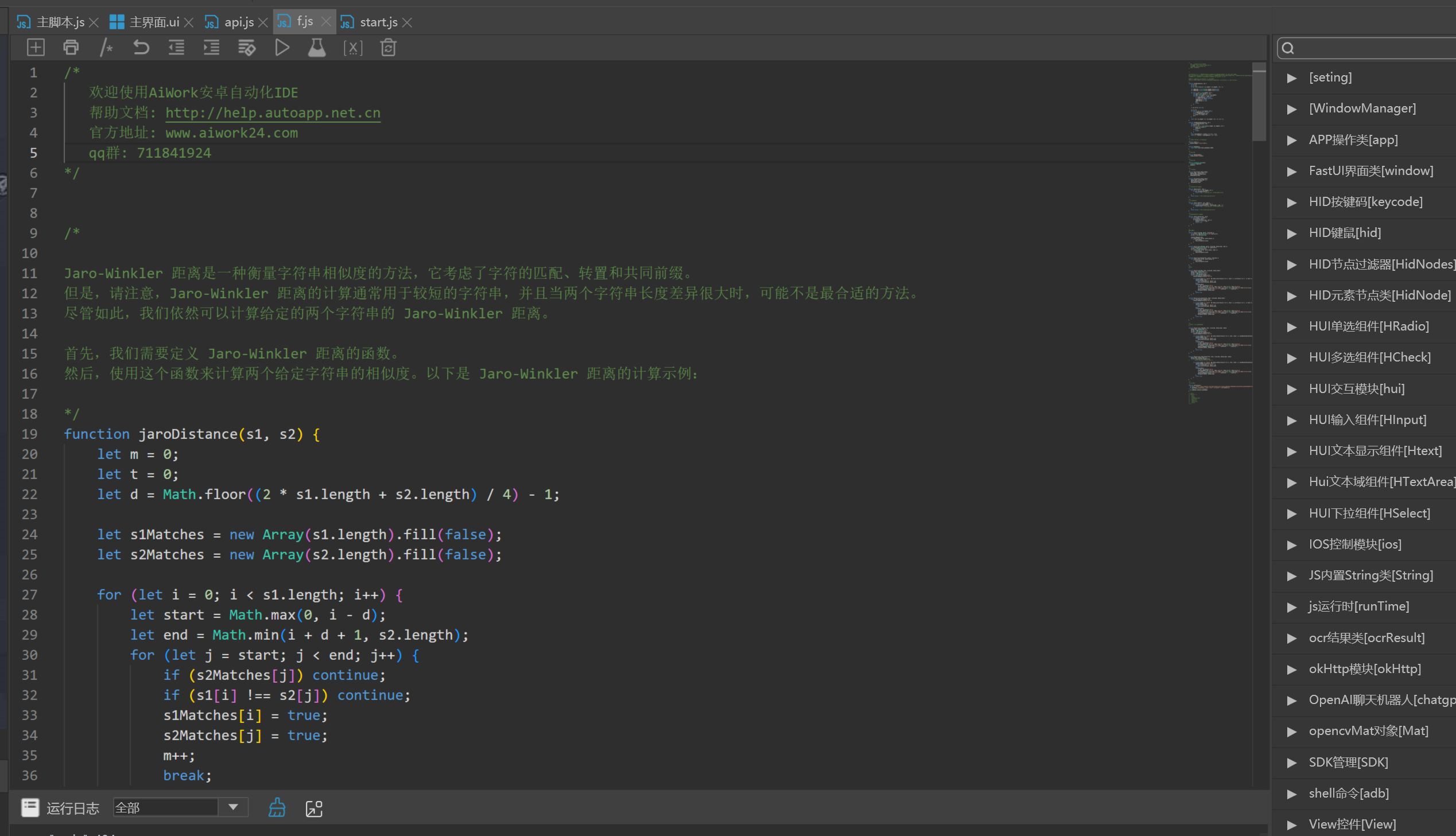Click the 运行日志 label
Image resolution: width=1456 pixels, height=836 pixels.
[72, 808]
